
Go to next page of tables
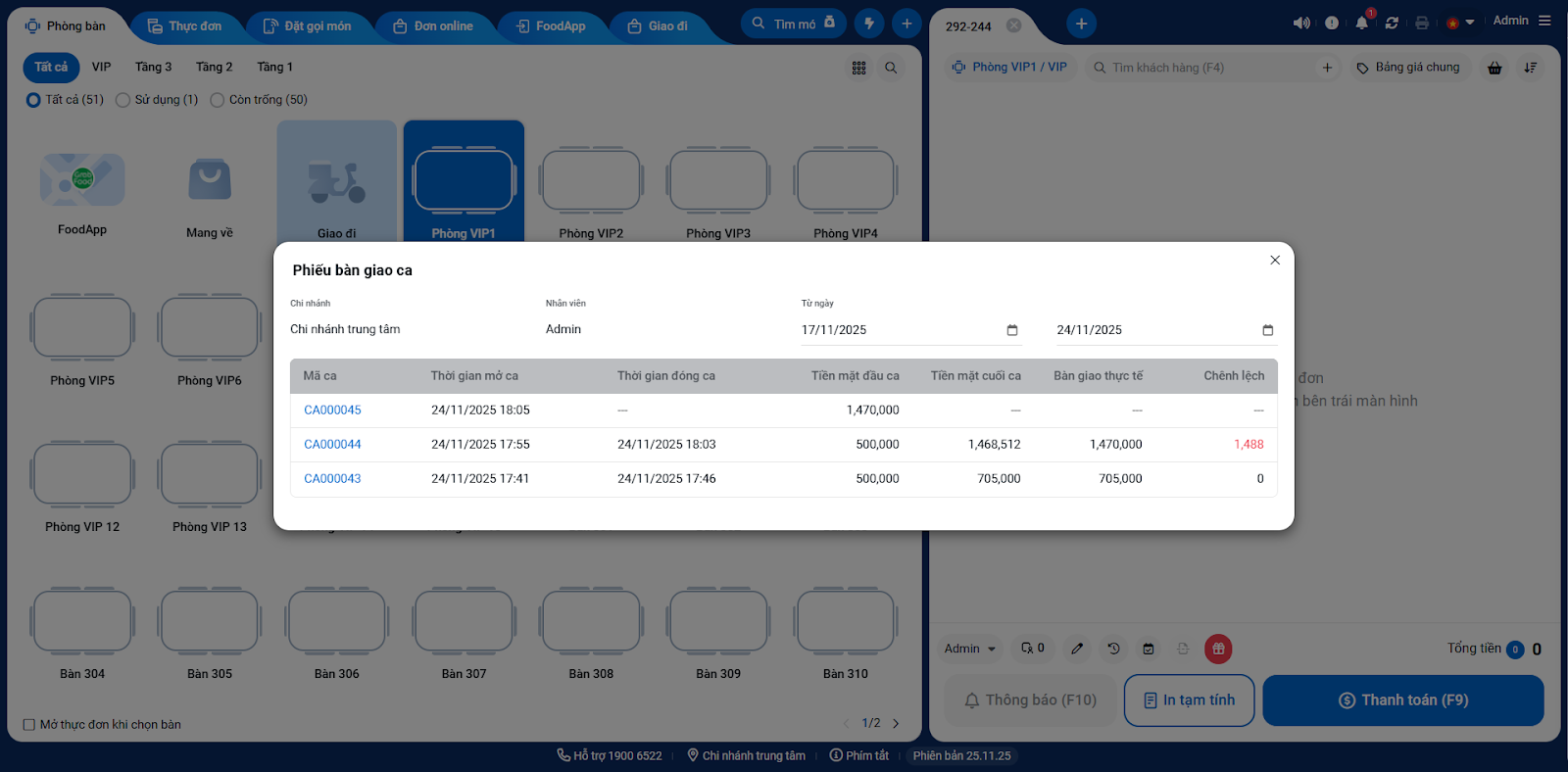(896, 724)
